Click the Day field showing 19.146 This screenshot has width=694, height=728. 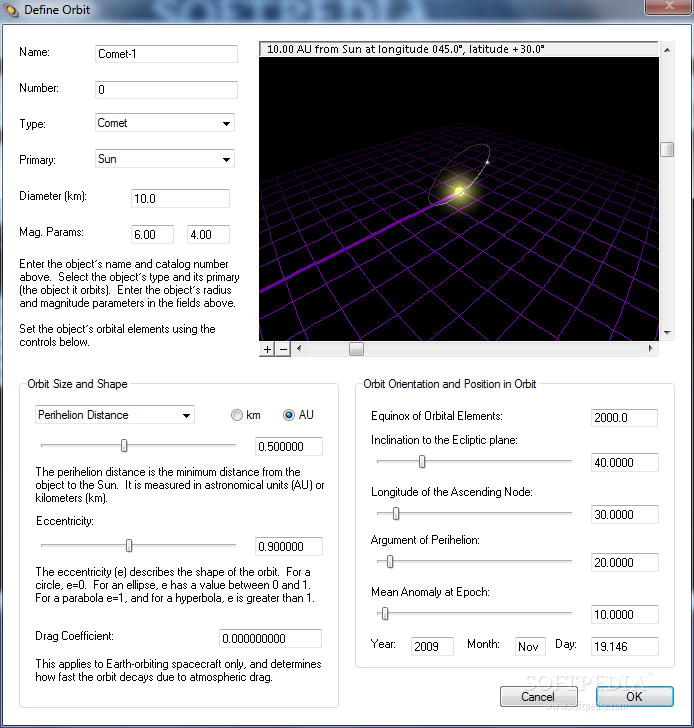624,646
